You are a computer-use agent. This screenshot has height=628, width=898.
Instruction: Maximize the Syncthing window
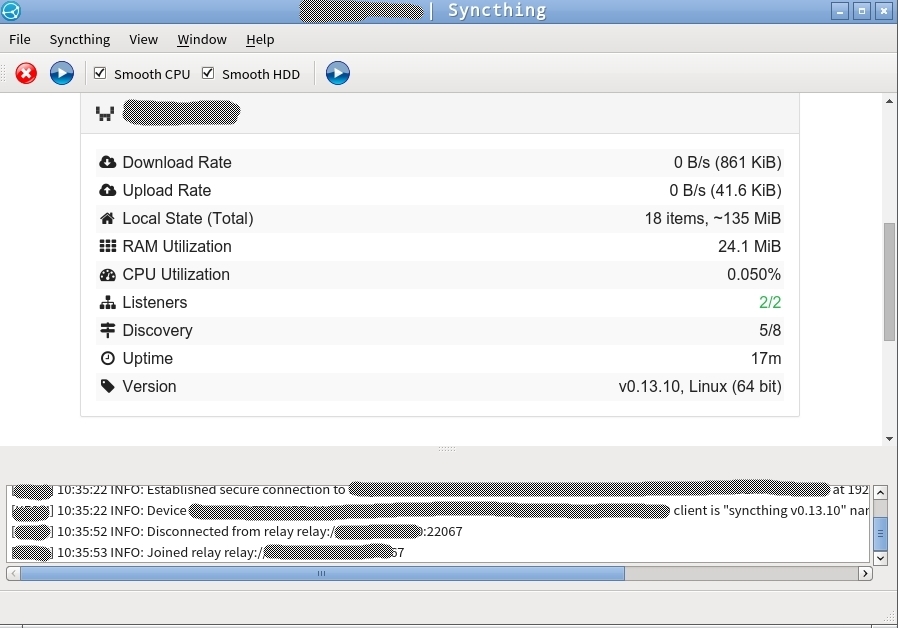click(862, 11)
